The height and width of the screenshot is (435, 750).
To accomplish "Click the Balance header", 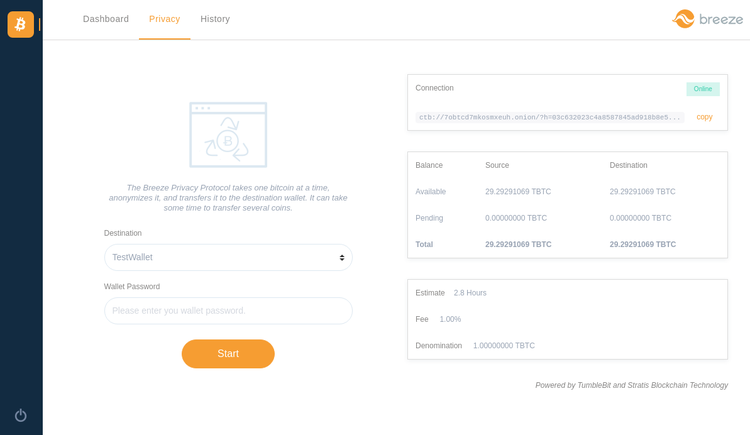I will click(429, 165).
